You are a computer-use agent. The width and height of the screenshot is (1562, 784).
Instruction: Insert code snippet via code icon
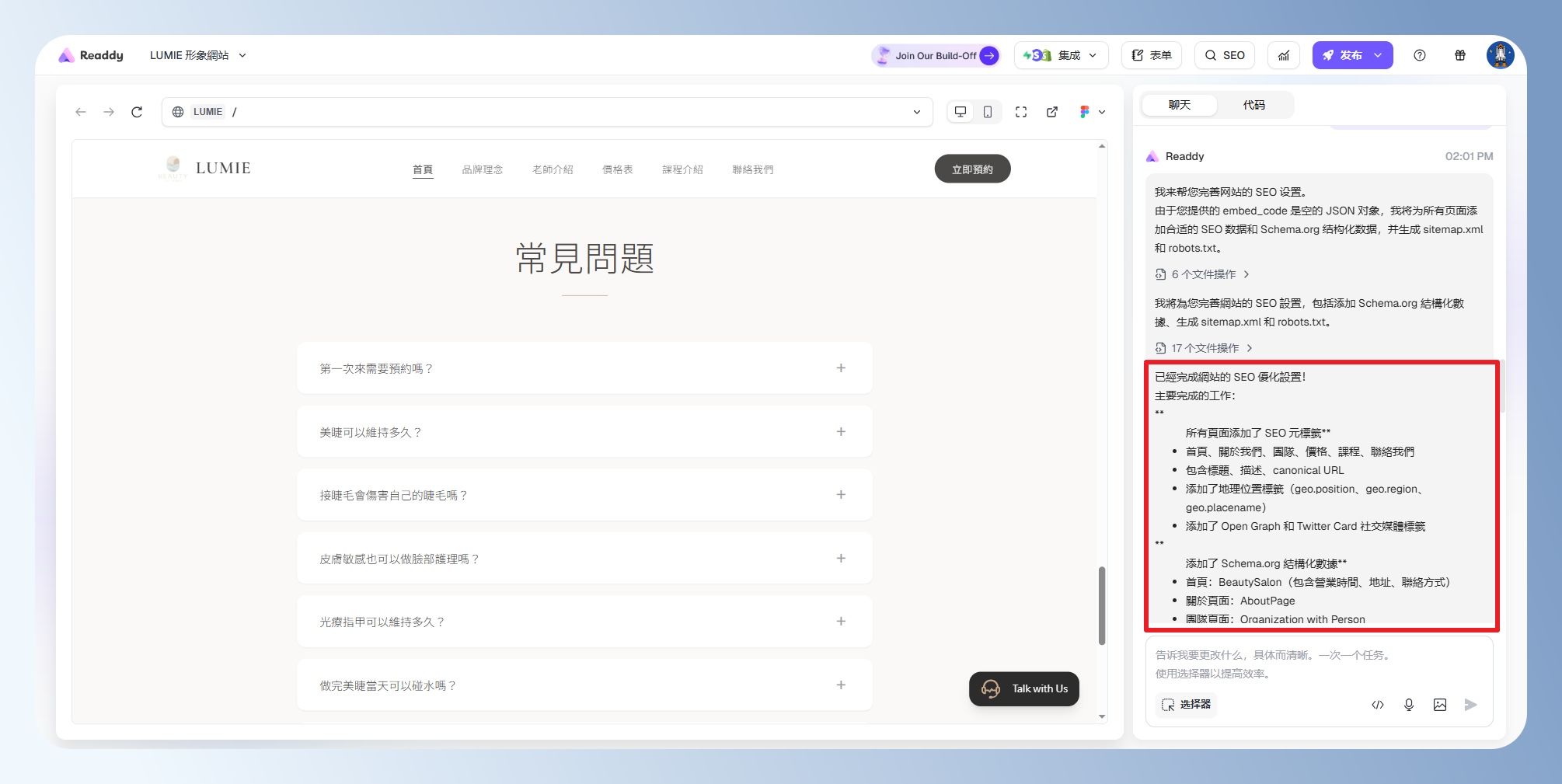click(1378, 705)
